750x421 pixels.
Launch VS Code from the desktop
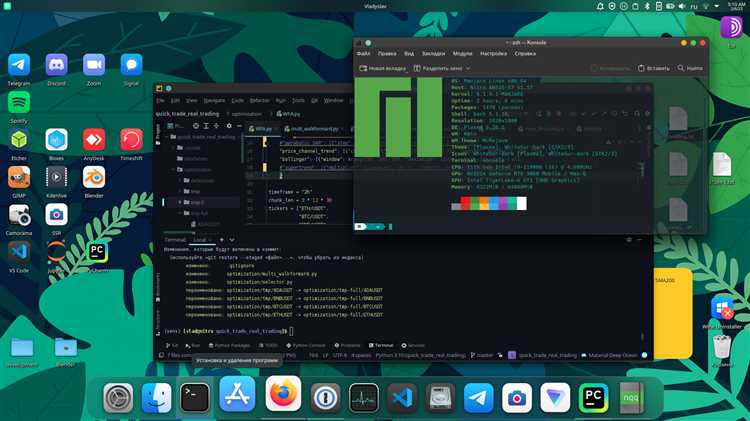tap(19, 252)
